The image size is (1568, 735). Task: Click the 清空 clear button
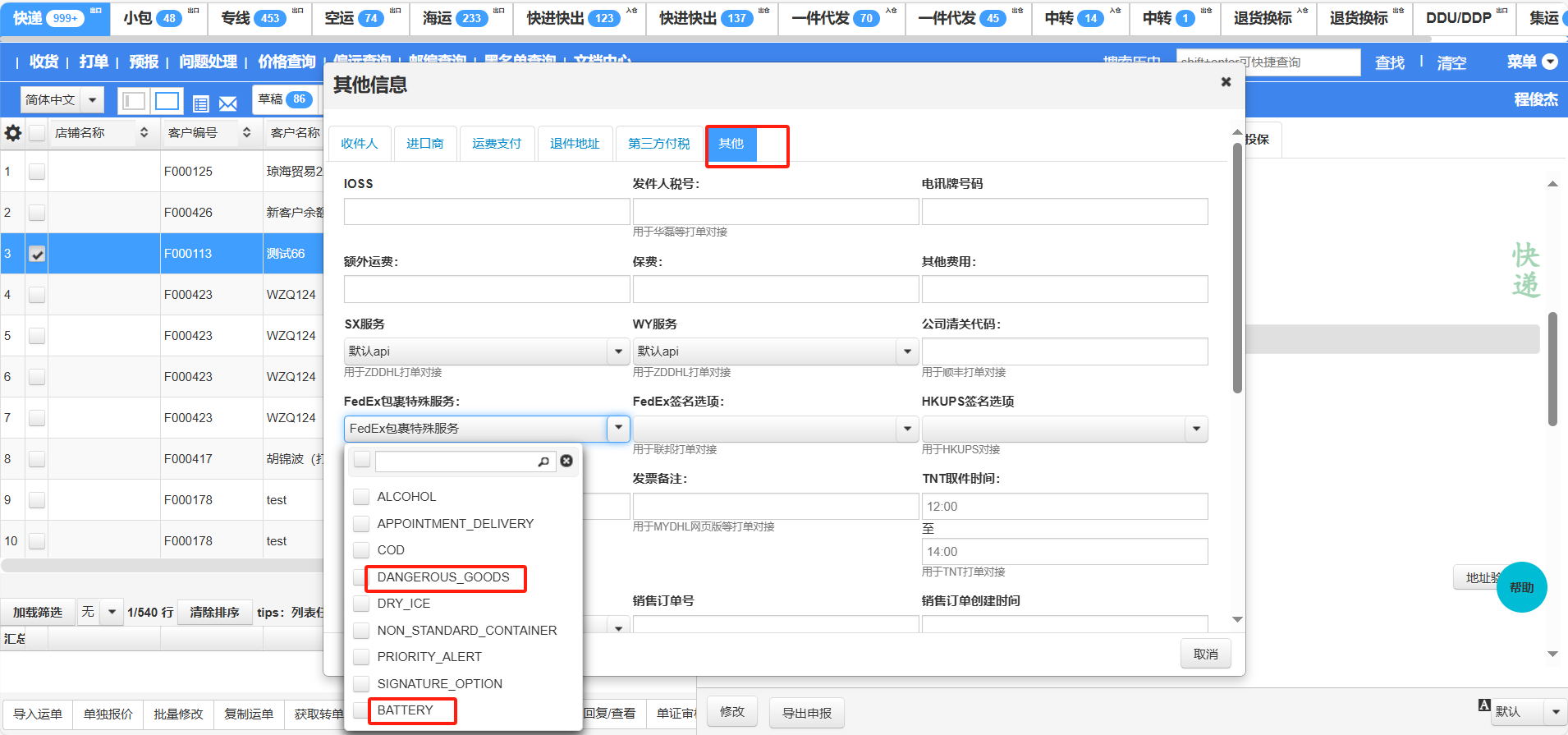click(1451, 62)
